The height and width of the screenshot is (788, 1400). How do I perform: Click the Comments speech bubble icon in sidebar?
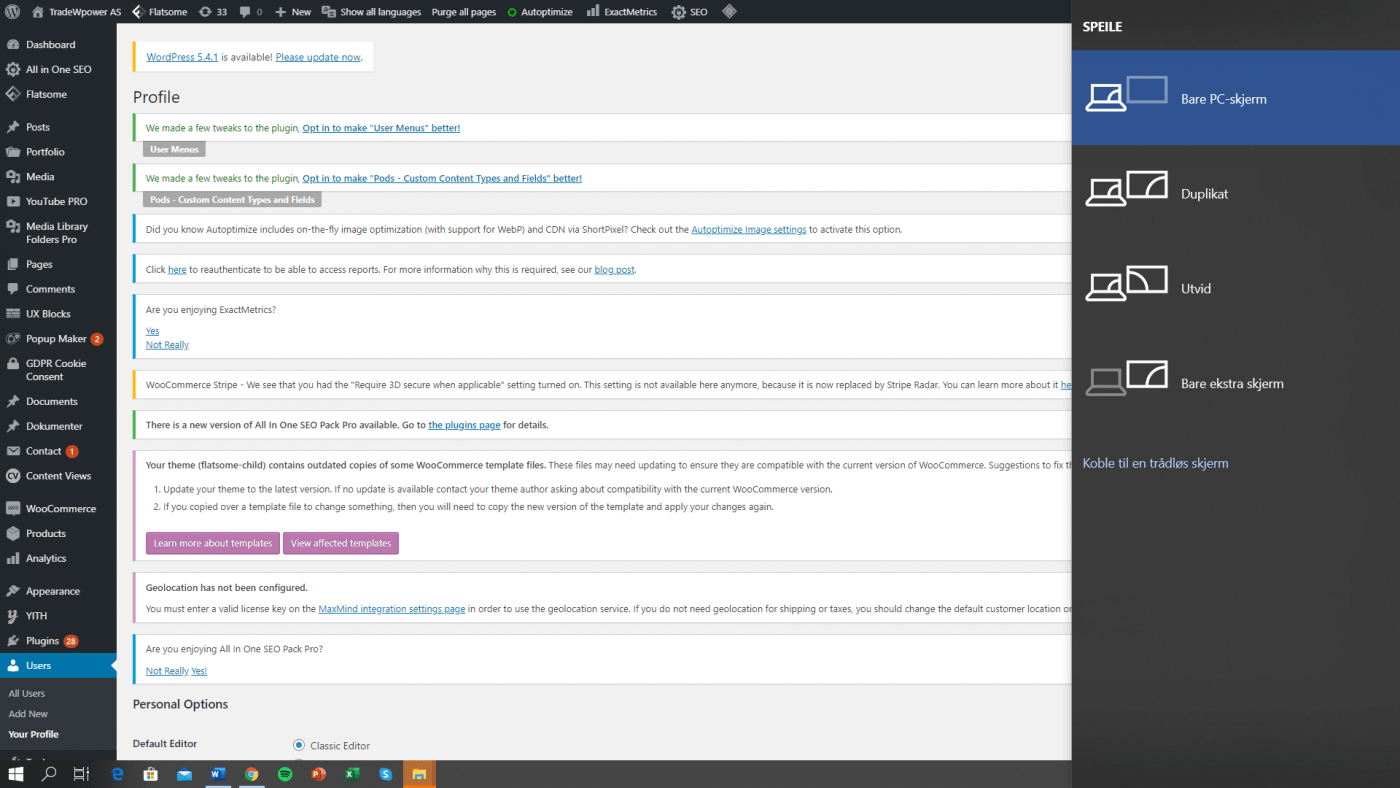(x=13, y=289)
